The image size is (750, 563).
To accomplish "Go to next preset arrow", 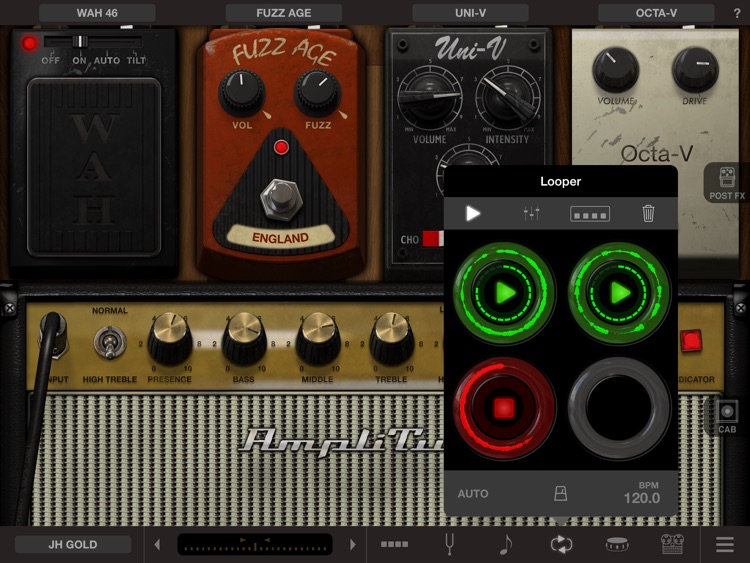I will (x=353, y=544).
